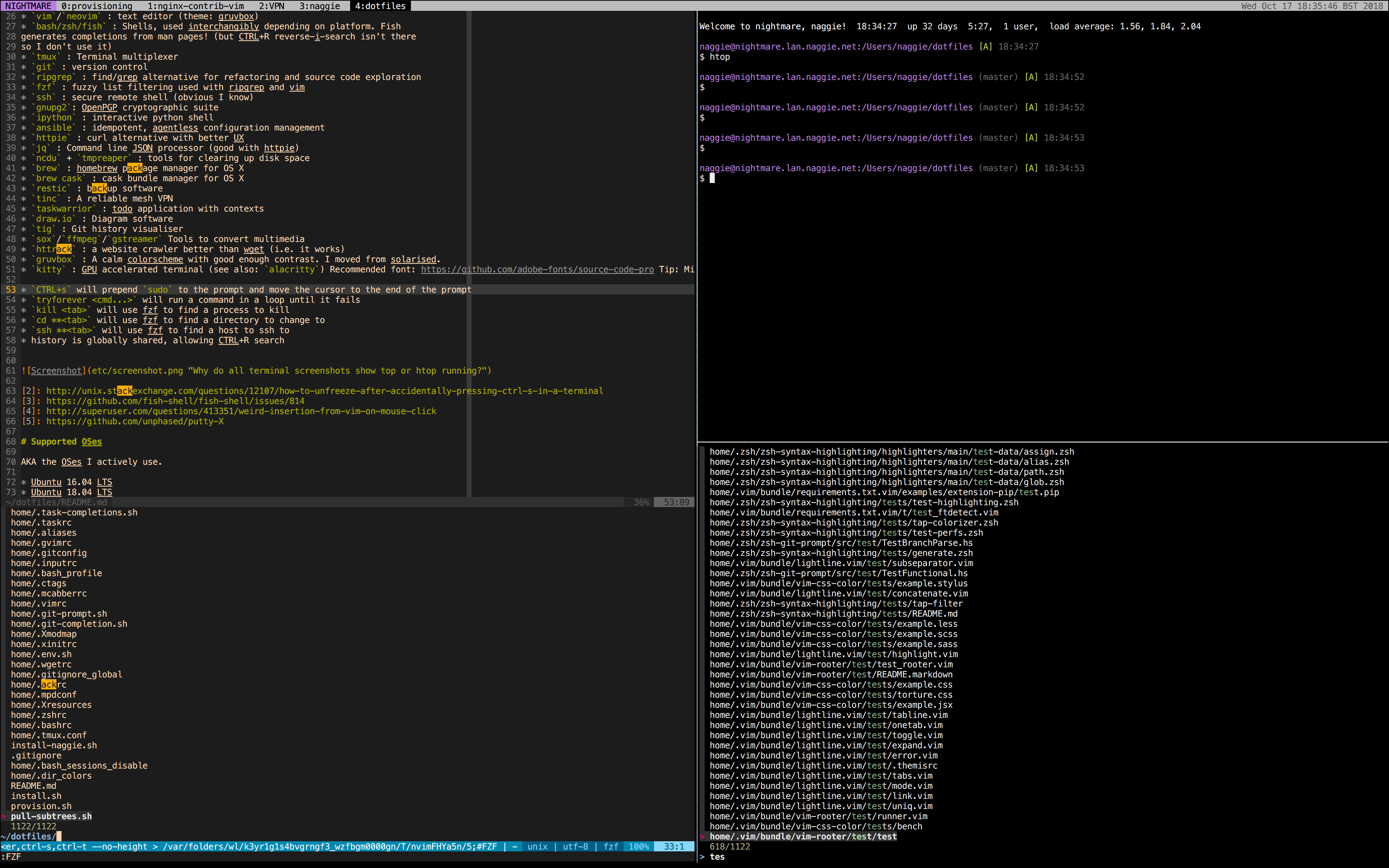1389x868 pixels.
Task: Place cursor on README line 53
Action: (x=247, y=290)
